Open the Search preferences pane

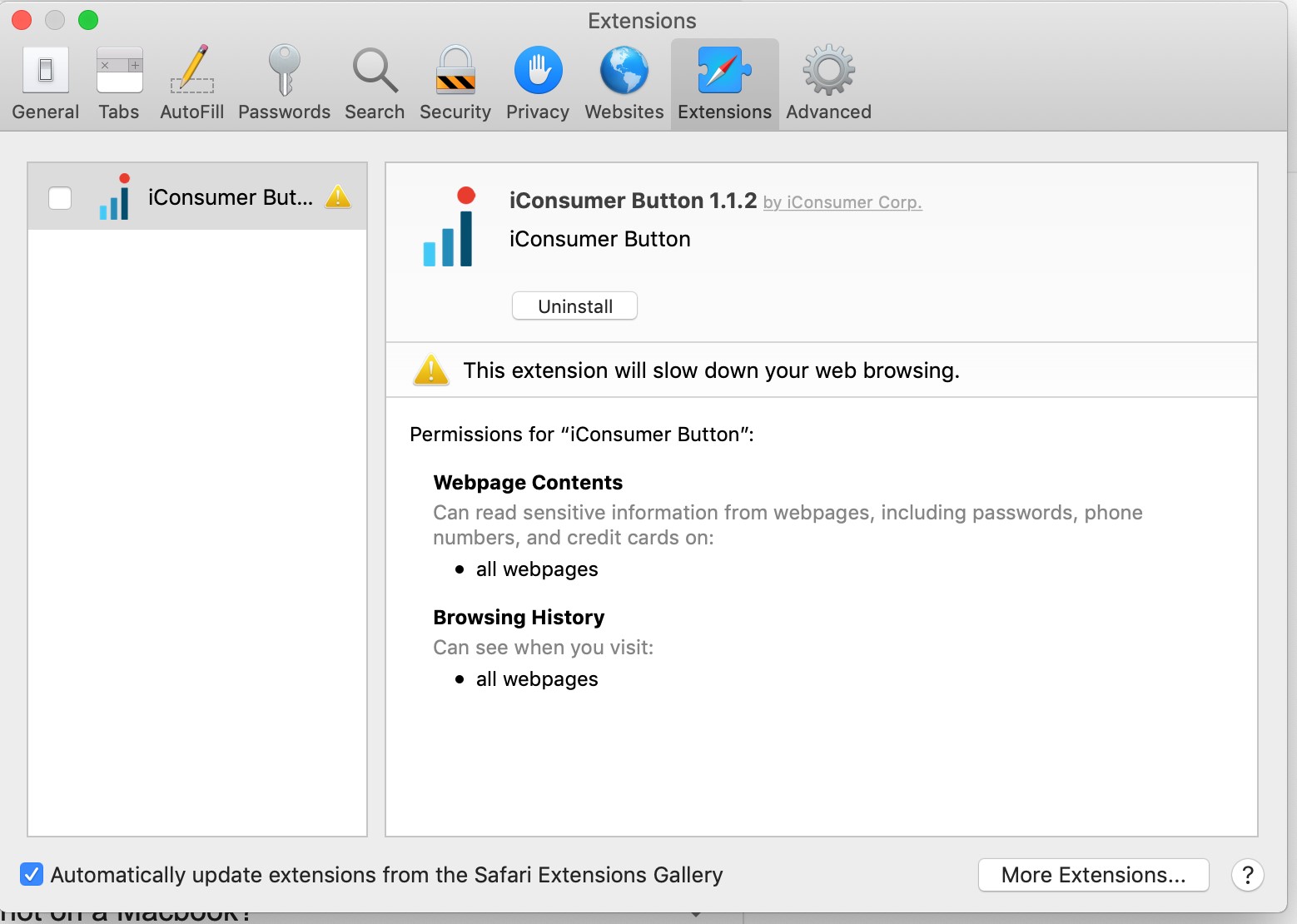pyautogui.click(x=375, y=84)
